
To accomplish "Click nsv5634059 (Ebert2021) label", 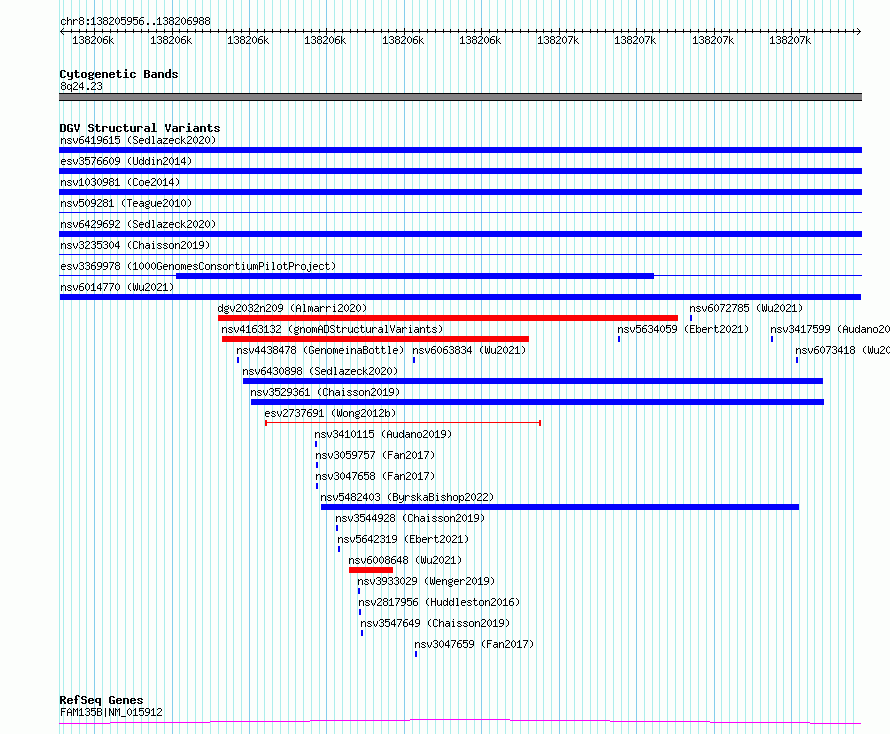I will [683, 329].
